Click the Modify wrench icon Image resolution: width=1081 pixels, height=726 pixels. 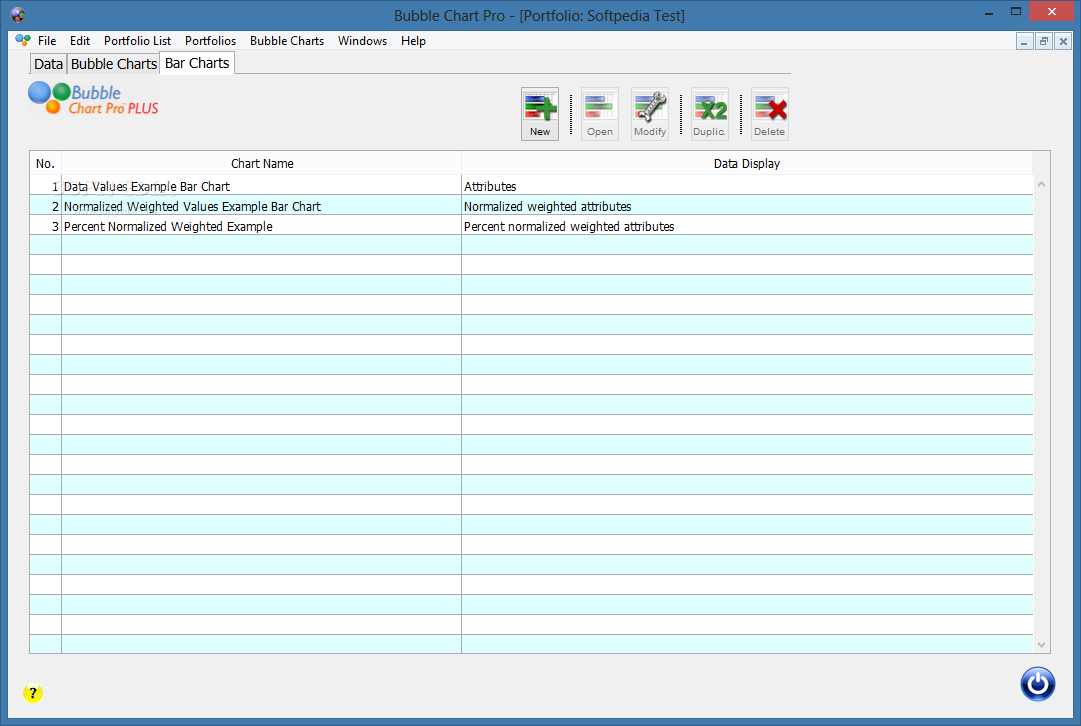coord(650,114)
